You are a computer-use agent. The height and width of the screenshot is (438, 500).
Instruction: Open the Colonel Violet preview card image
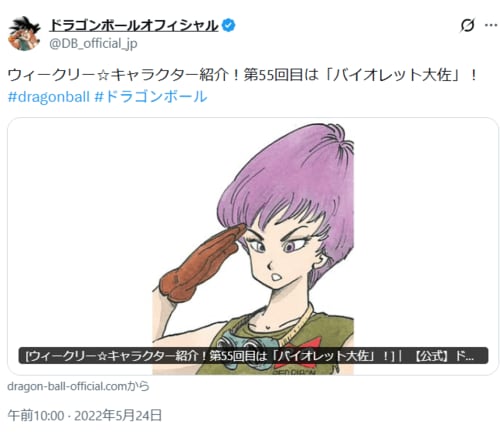(x=253, y=246)
